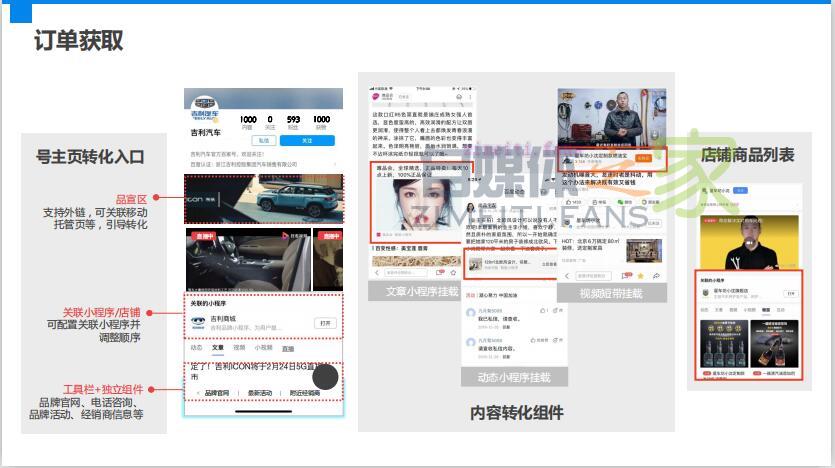Tap 附近经销商 in the bottom toolbar
Image resolution: width=835 pixels, height=468 pixels.
(x=305, y=393)
